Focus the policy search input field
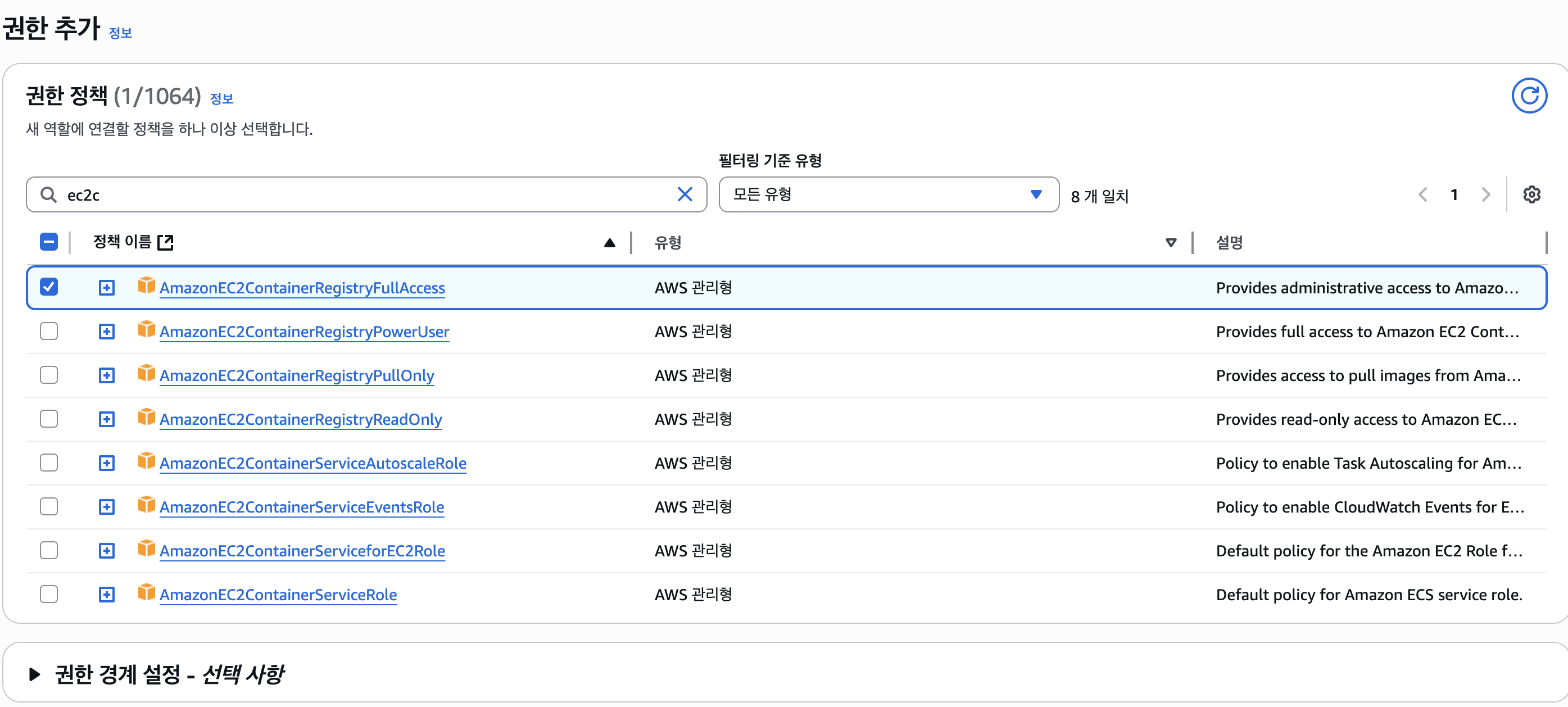Screen dimensions: 1568x707 [365, 194]
